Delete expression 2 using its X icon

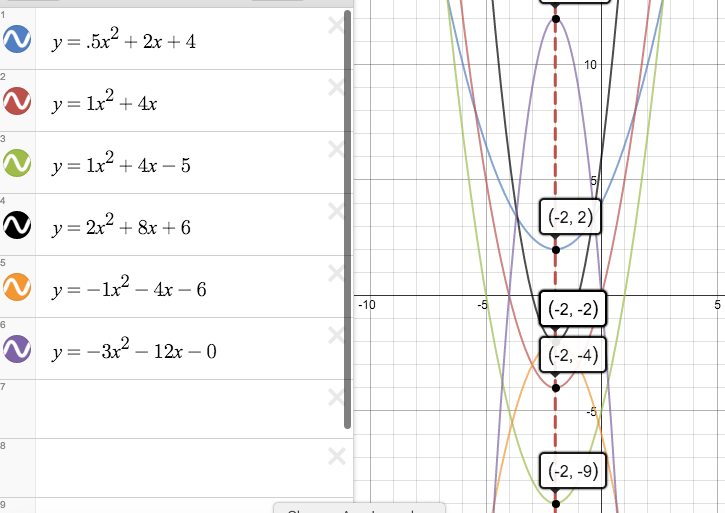coord(337,87)
